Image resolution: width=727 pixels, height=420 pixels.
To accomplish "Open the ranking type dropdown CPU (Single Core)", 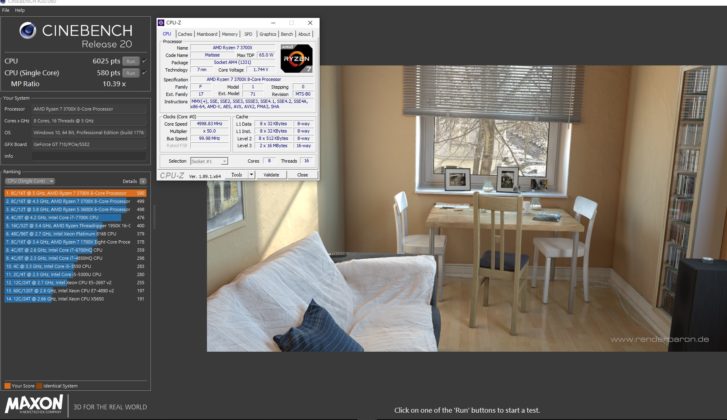I will point(30,181).
